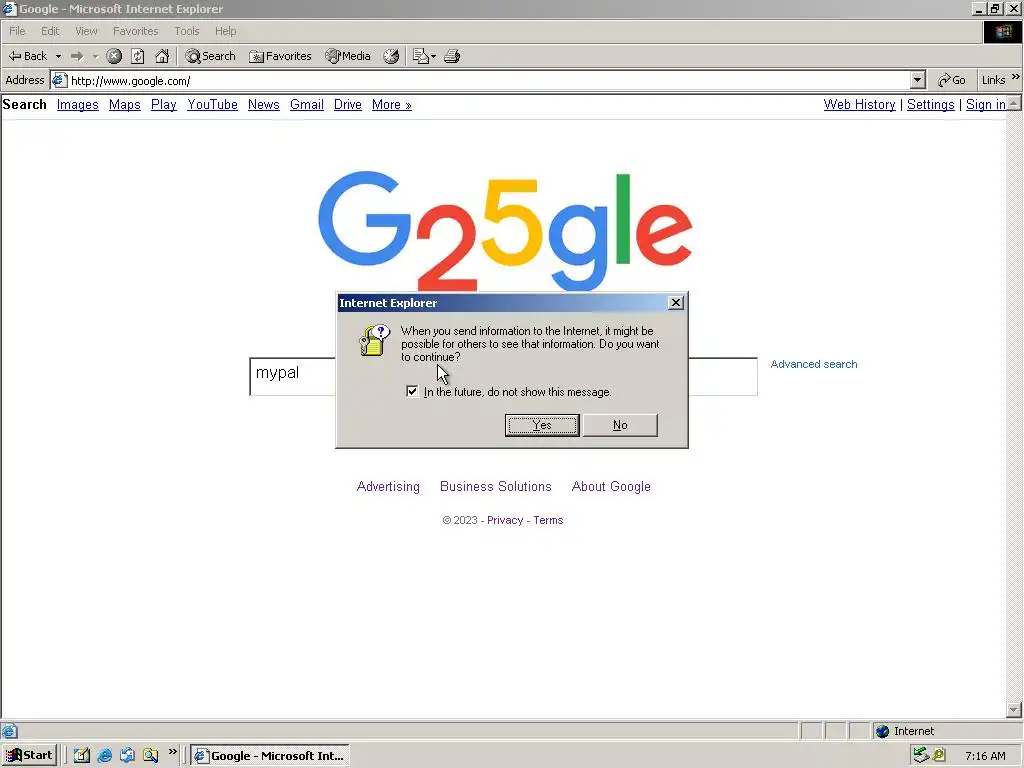Click the scrollbar up arrow
Viewport: 1024px width, 768px height.
coord(1014,103)
